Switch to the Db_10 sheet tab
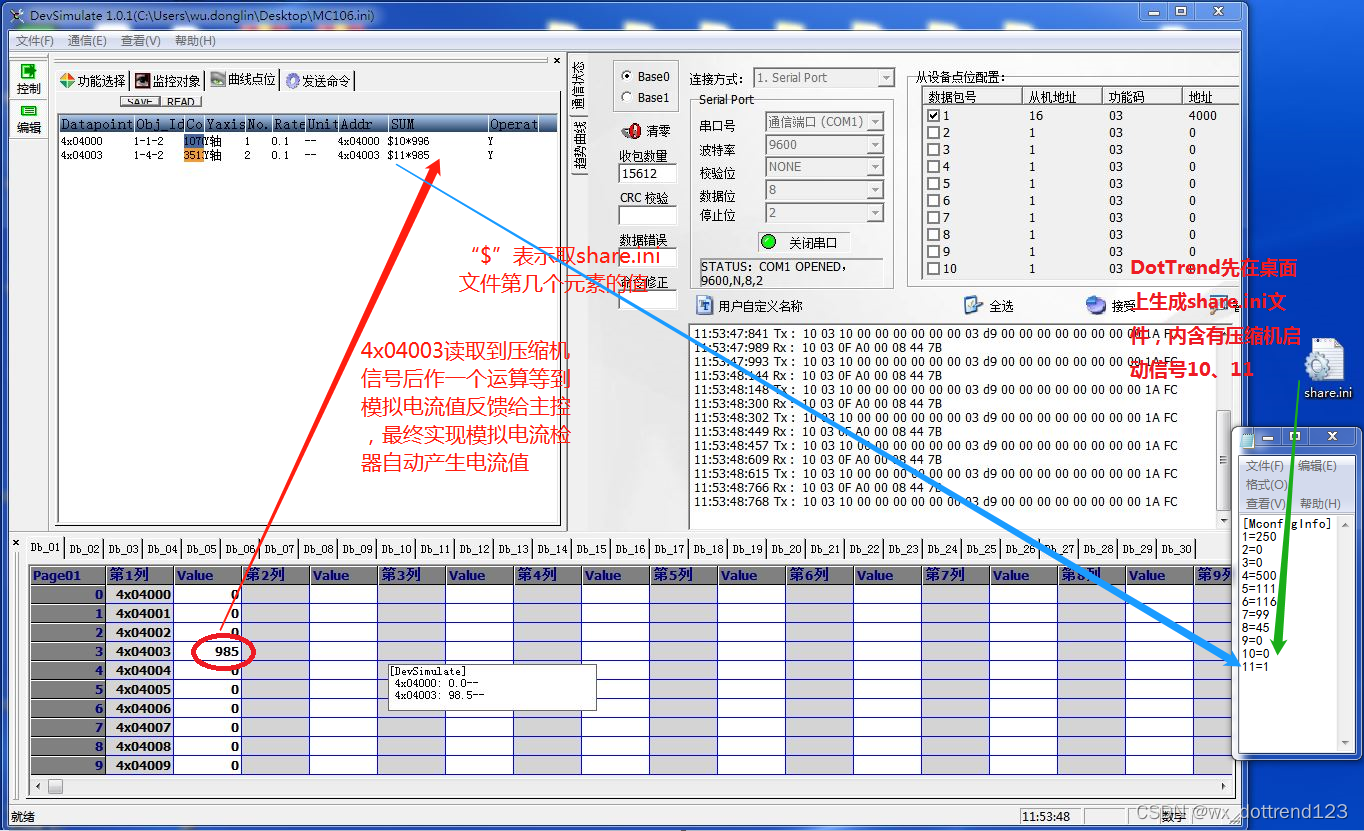 point(397,549)
